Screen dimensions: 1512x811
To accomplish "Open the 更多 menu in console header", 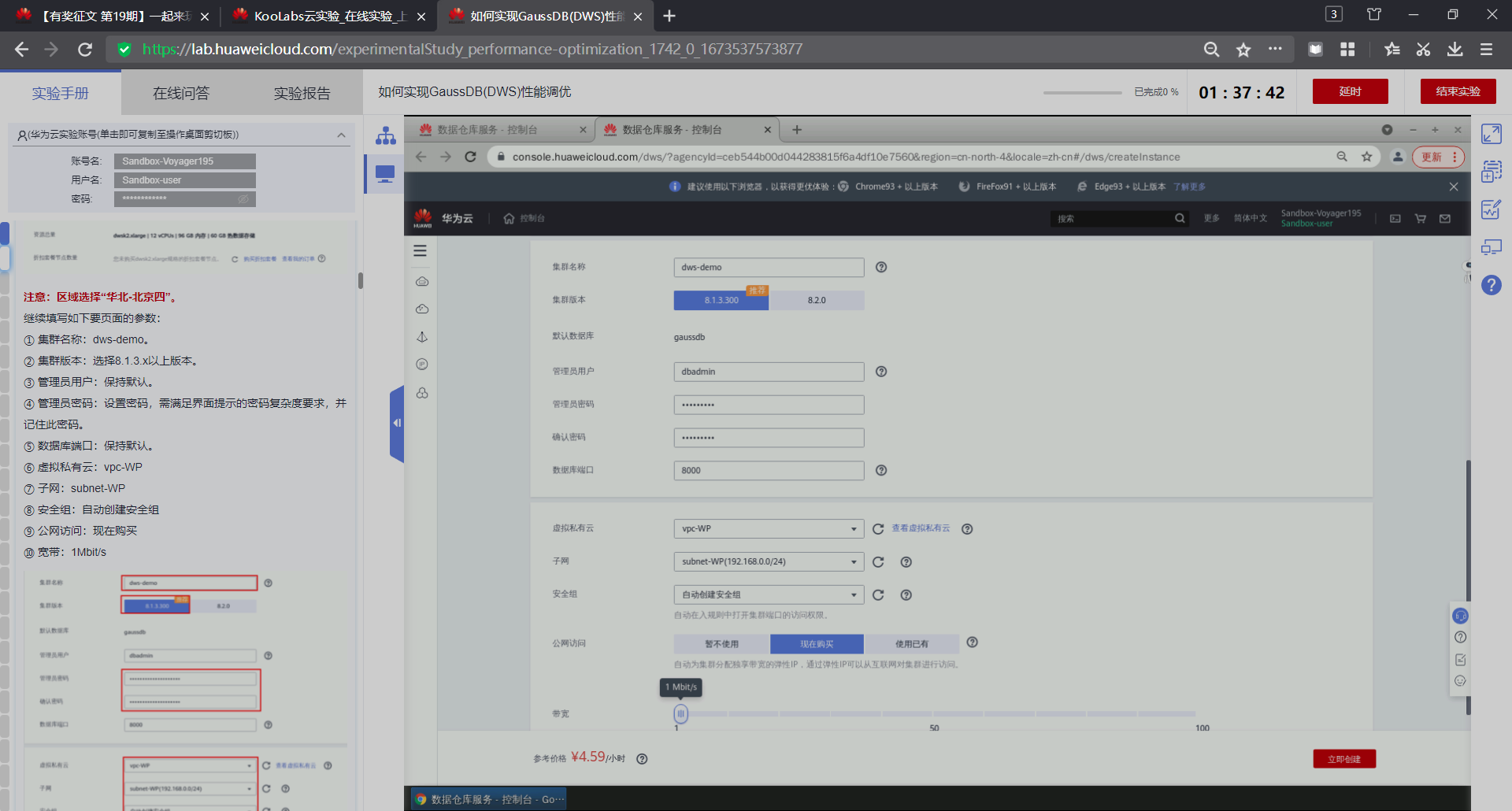I will click(x=1211, y=218).
